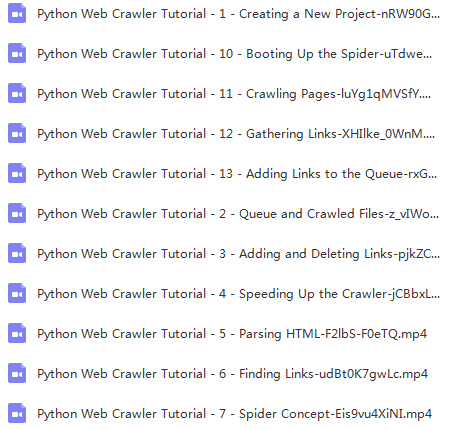This screenshot has width=449, height=429.
Task: Select file name 'Tutorial - 1 - Creating a New Project'
Action: point(238,14)
